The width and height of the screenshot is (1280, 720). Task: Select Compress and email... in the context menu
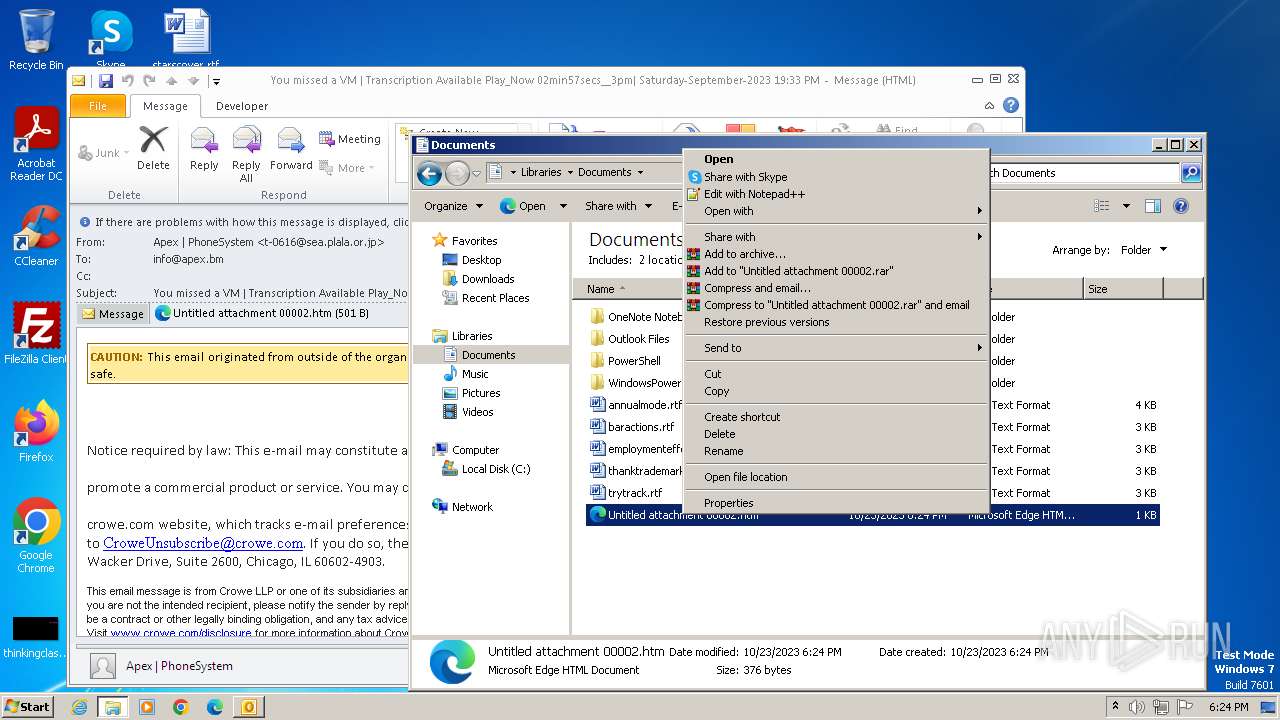(x=836, y=288)
